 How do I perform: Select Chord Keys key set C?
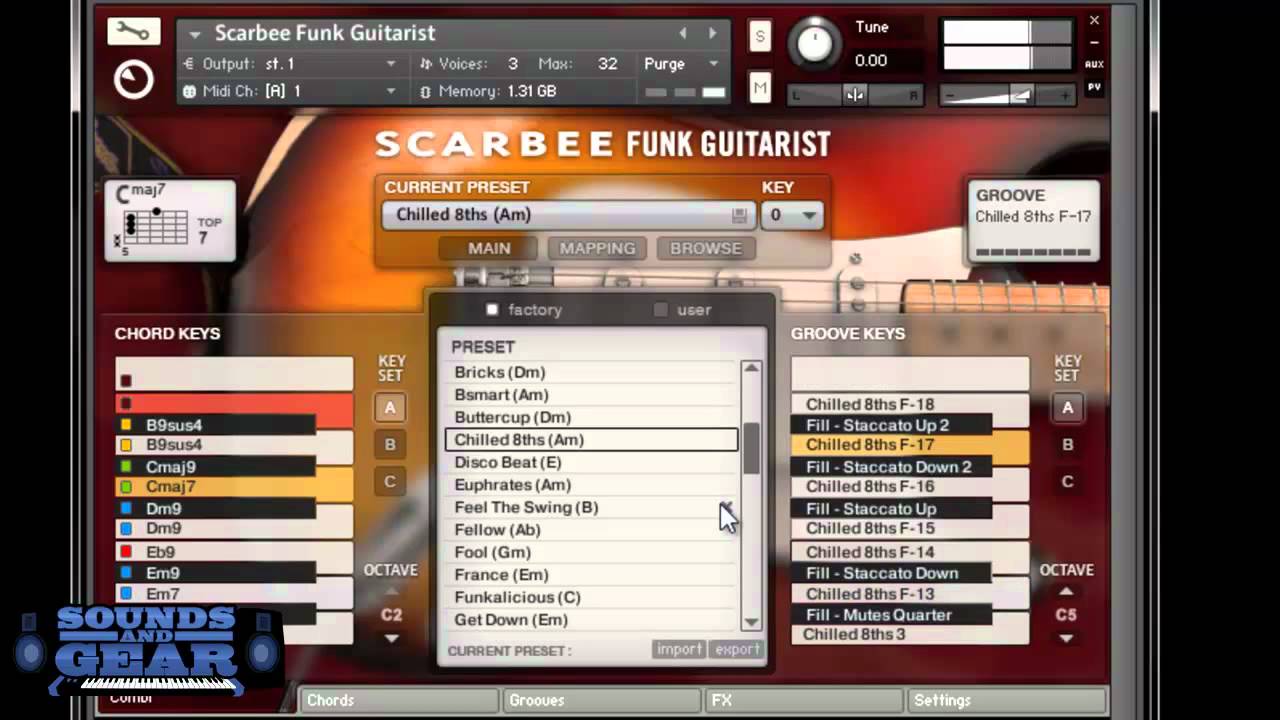pos(390,482)
